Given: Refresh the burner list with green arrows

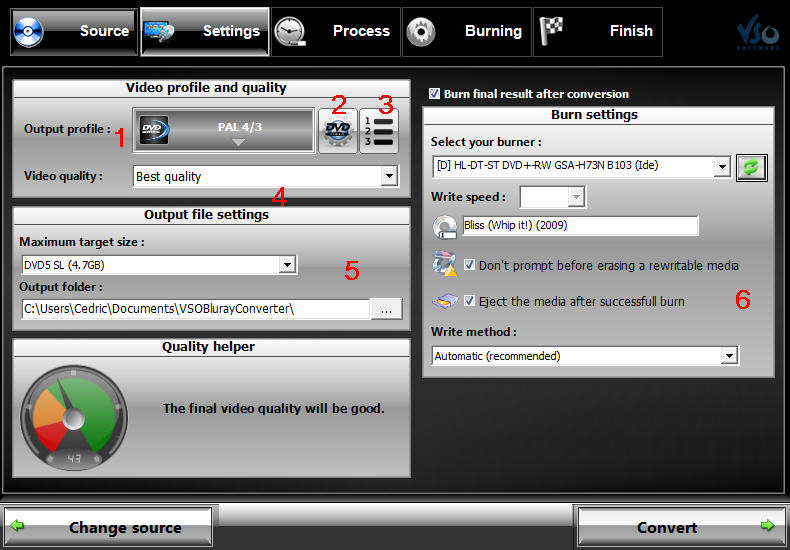Looking at the screenshot, I should point(752,167).
